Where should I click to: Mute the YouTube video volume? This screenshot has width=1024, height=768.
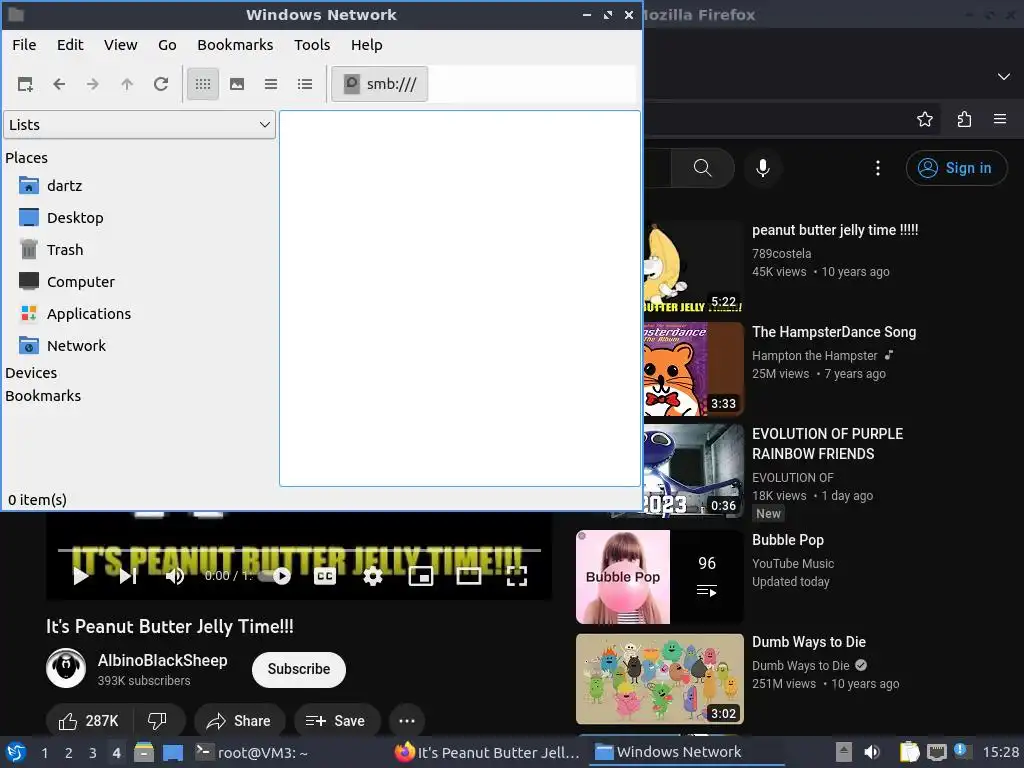[175, 576]
